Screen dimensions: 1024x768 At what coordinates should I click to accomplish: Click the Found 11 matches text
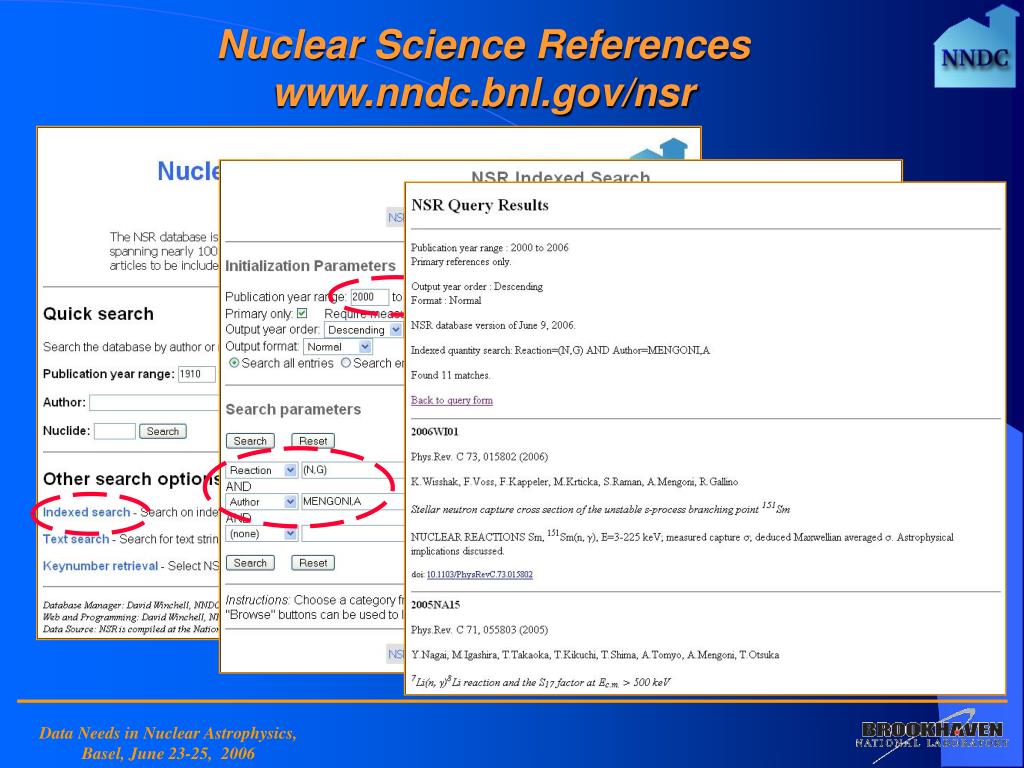point(451,376)
